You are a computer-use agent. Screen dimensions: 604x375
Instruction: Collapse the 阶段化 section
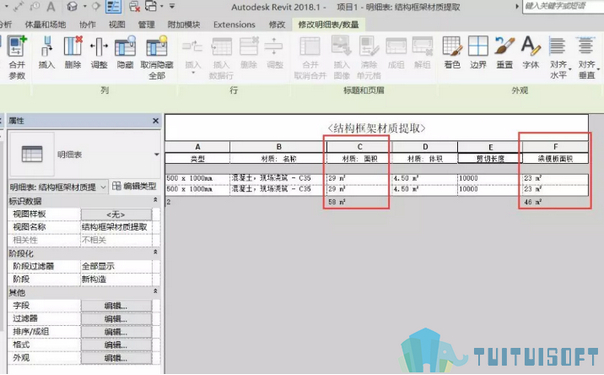click(155, 252)
